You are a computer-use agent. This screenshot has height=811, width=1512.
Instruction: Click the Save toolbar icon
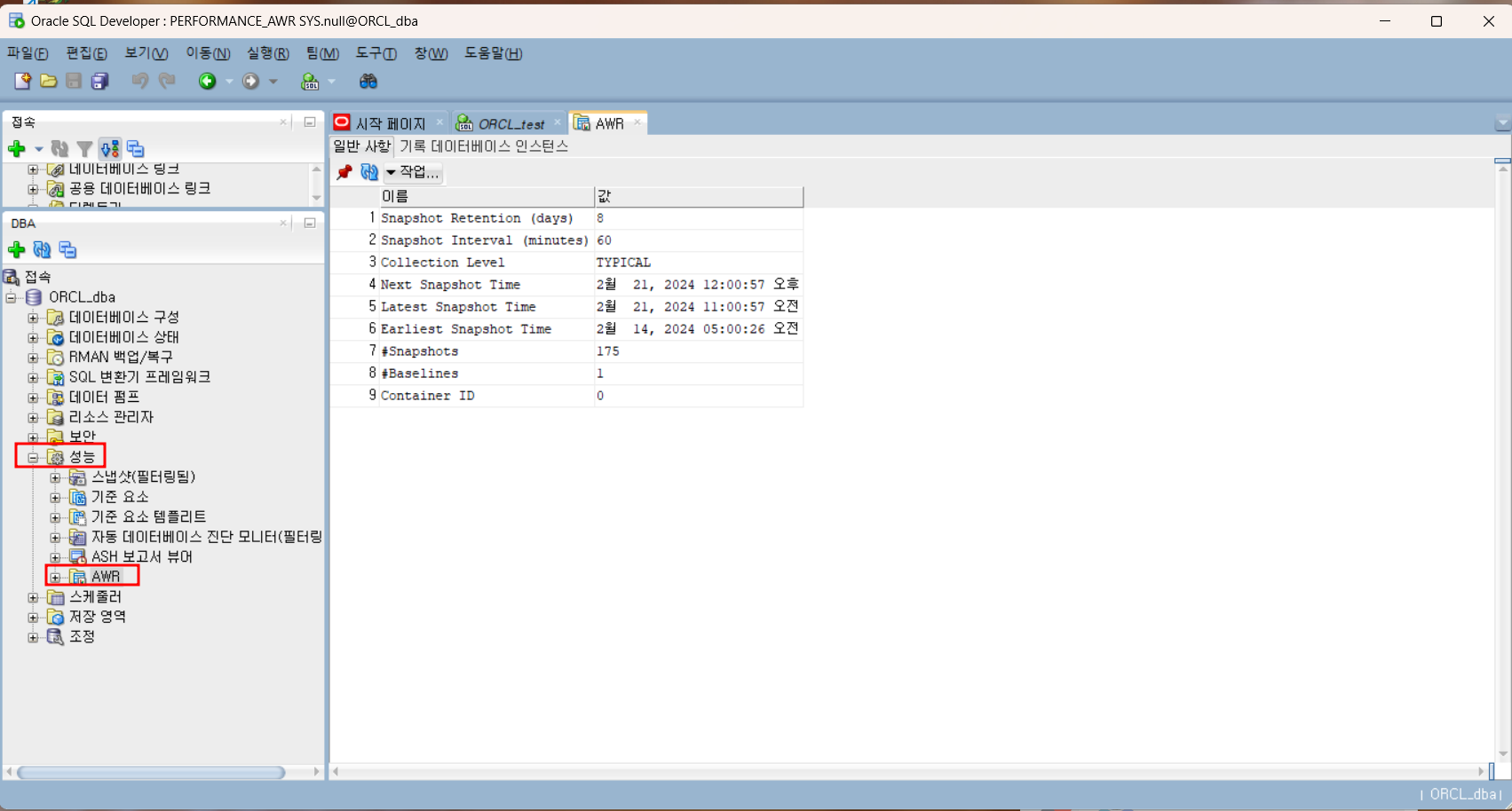point(74,81)
